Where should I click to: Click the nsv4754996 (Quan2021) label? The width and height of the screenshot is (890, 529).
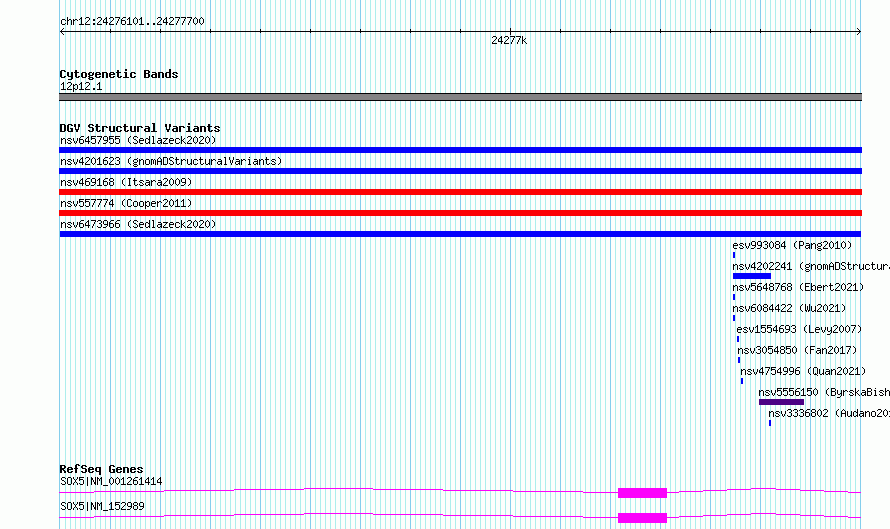pyautogui.click(x=803, y=371)
